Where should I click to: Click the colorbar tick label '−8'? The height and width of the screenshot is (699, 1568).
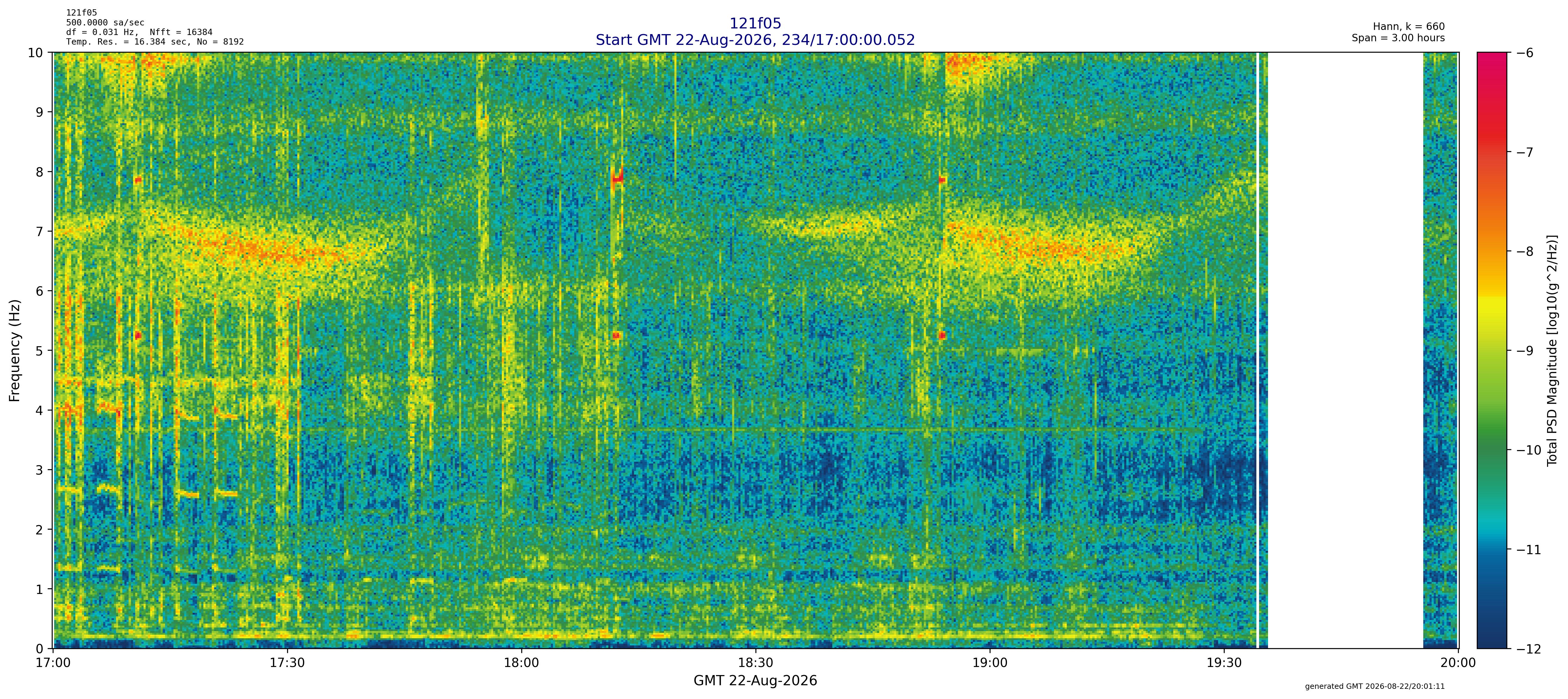1524,251
